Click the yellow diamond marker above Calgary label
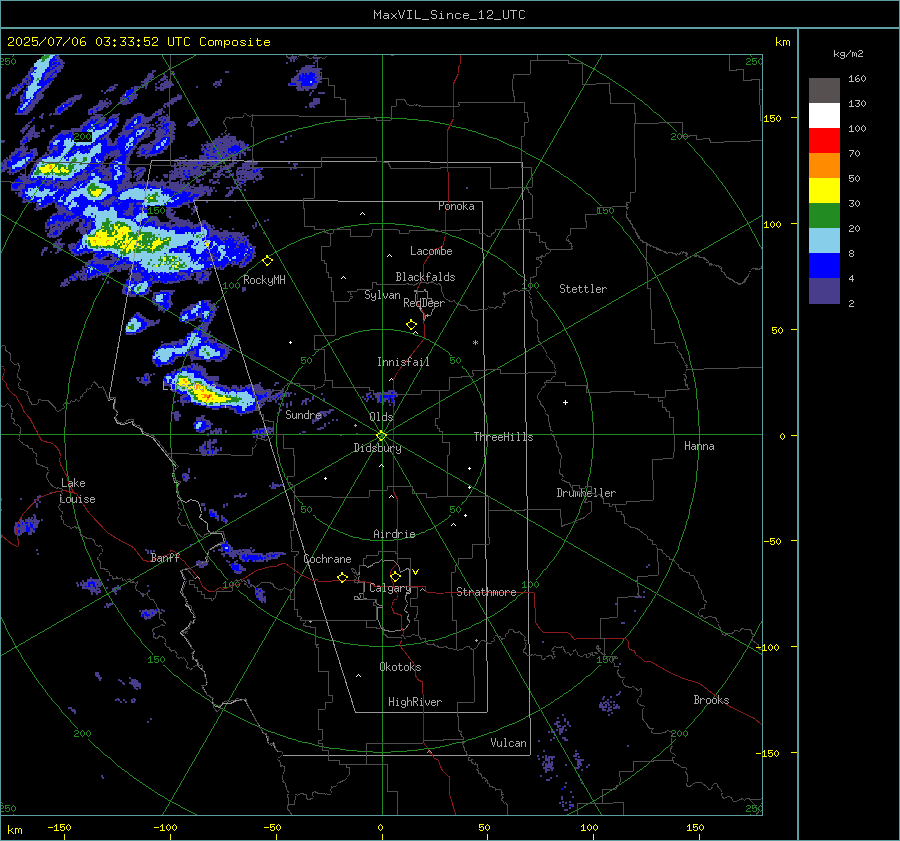Viewport: 900px width, 841px height. point(395,576)
